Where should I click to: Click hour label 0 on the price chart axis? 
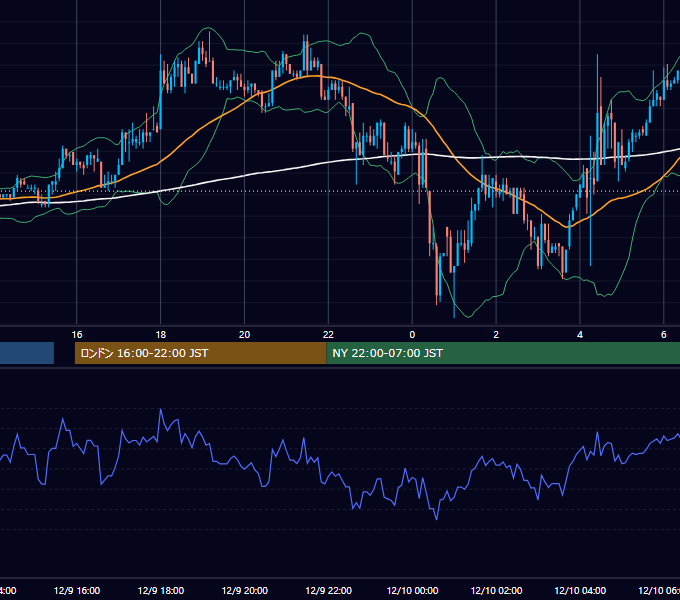412,335
